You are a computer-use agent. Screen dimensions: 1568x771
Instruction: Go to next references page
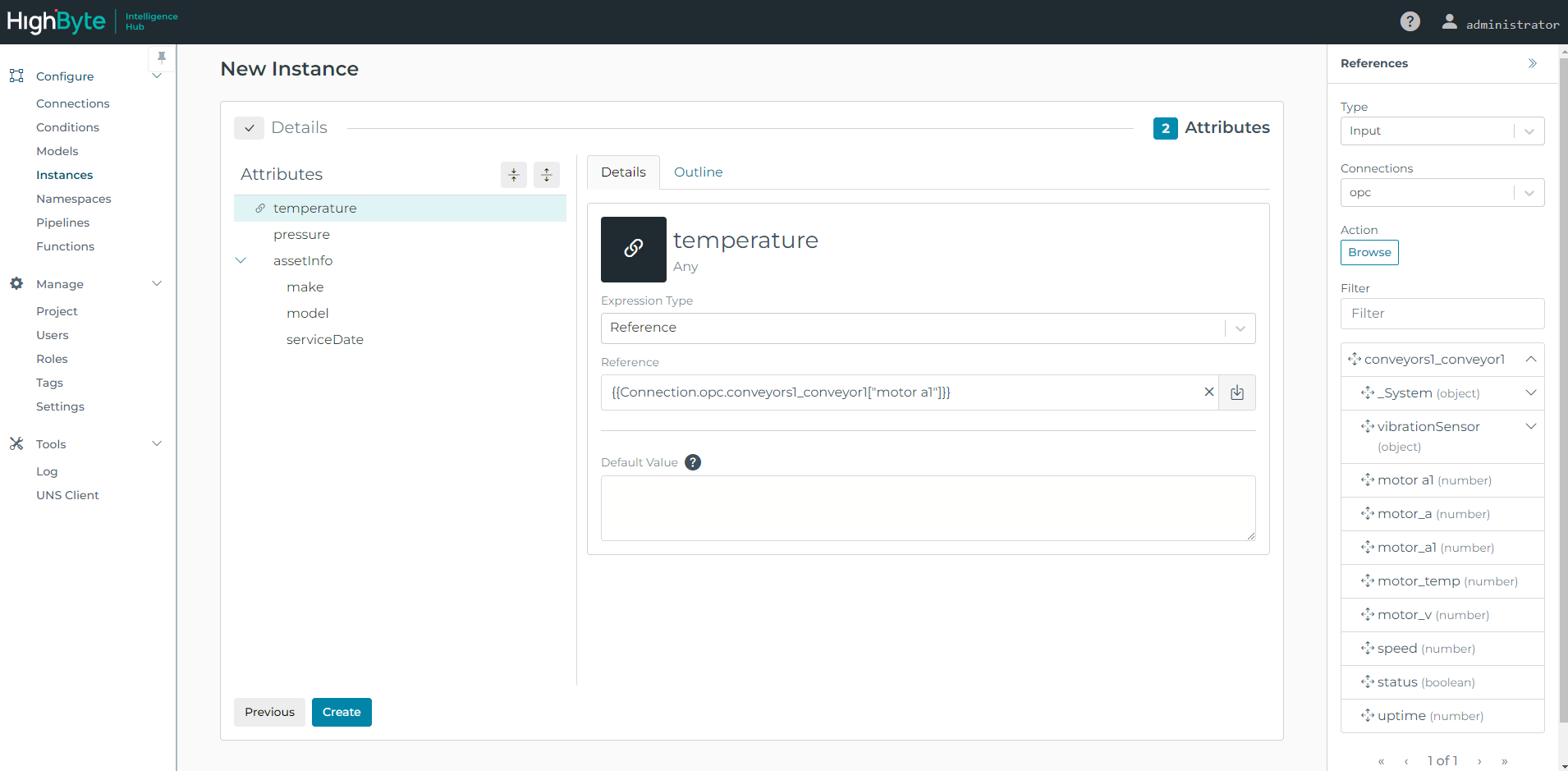(x=1480, y=761)
